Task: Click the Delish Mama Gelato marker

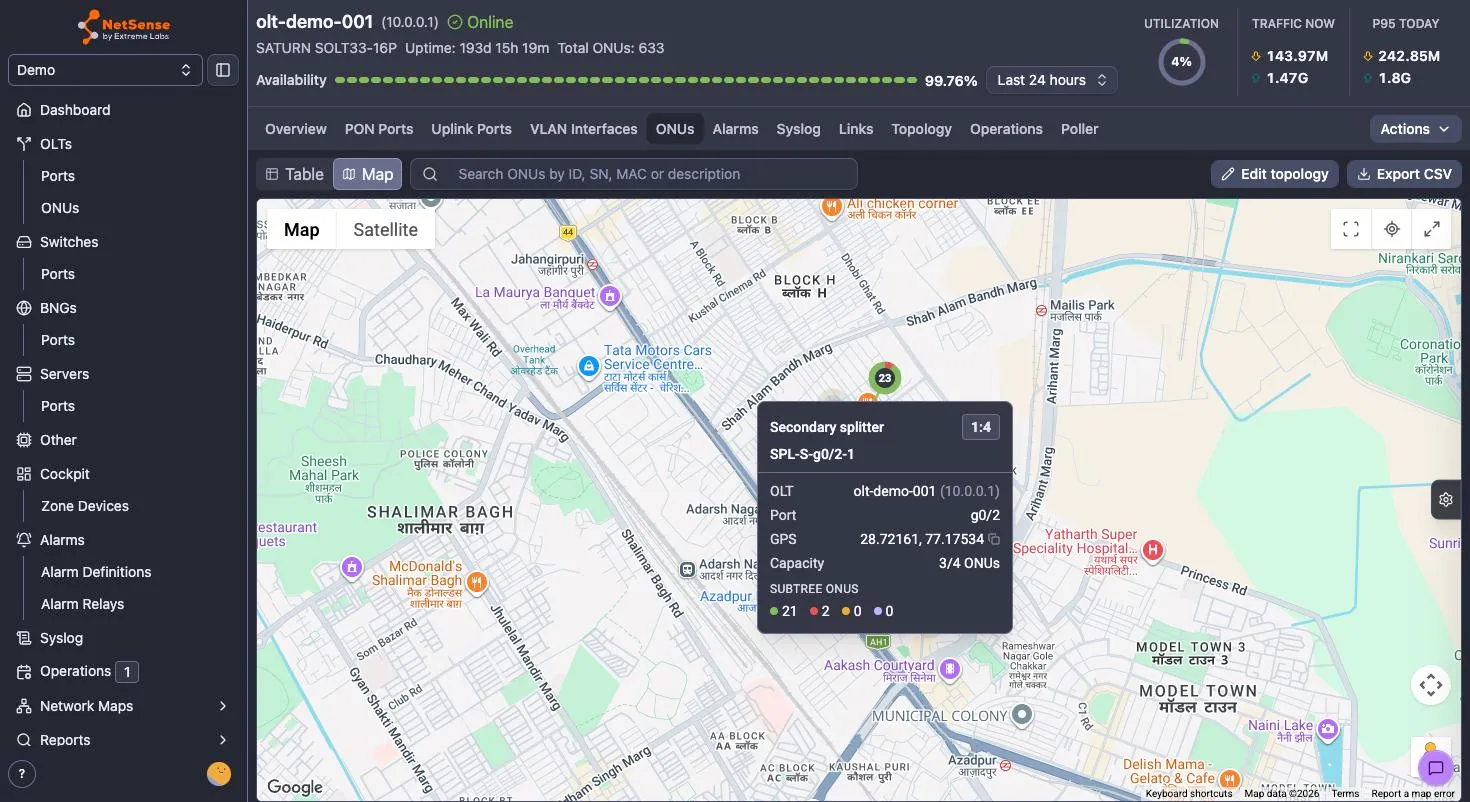Action: [x=1230, y=778]
